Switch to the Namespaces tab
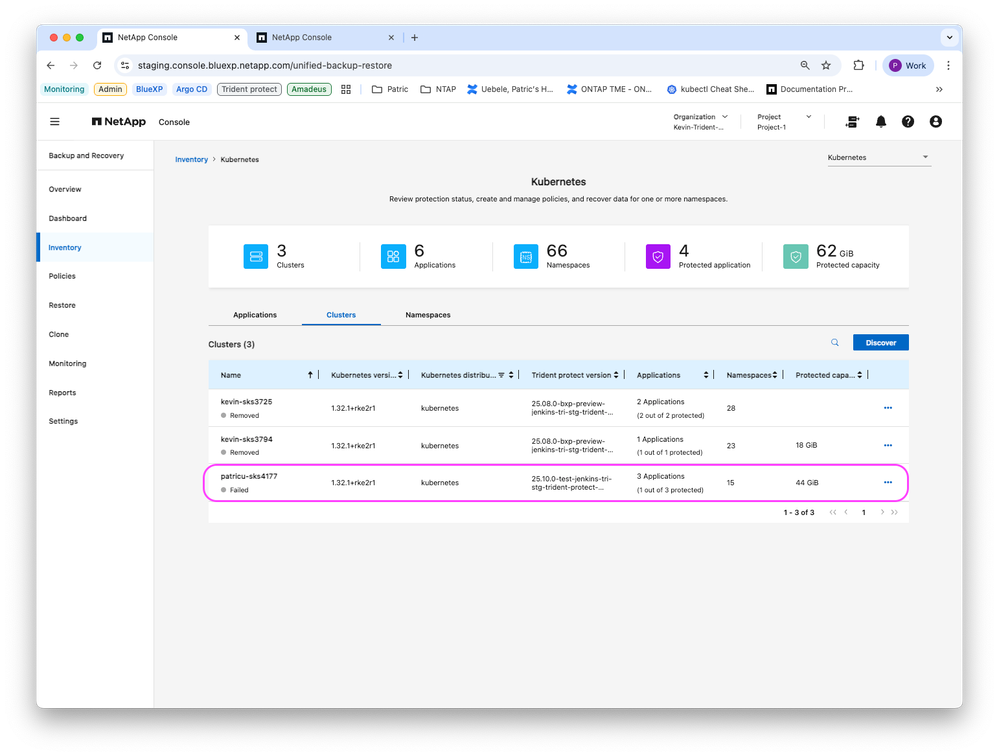The width and height of the screenshot is (999, 756). 428,315
